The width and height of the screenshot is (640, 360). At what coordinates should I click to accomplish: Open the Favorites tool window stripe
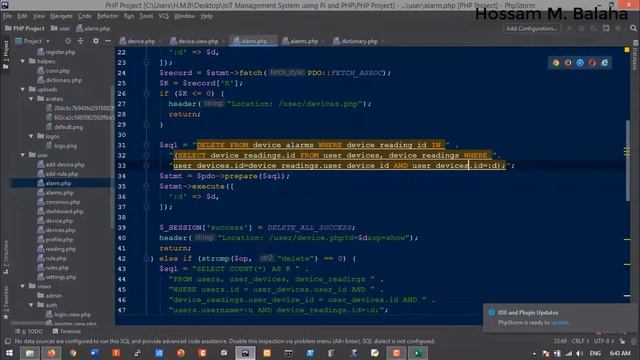(6, 302)
